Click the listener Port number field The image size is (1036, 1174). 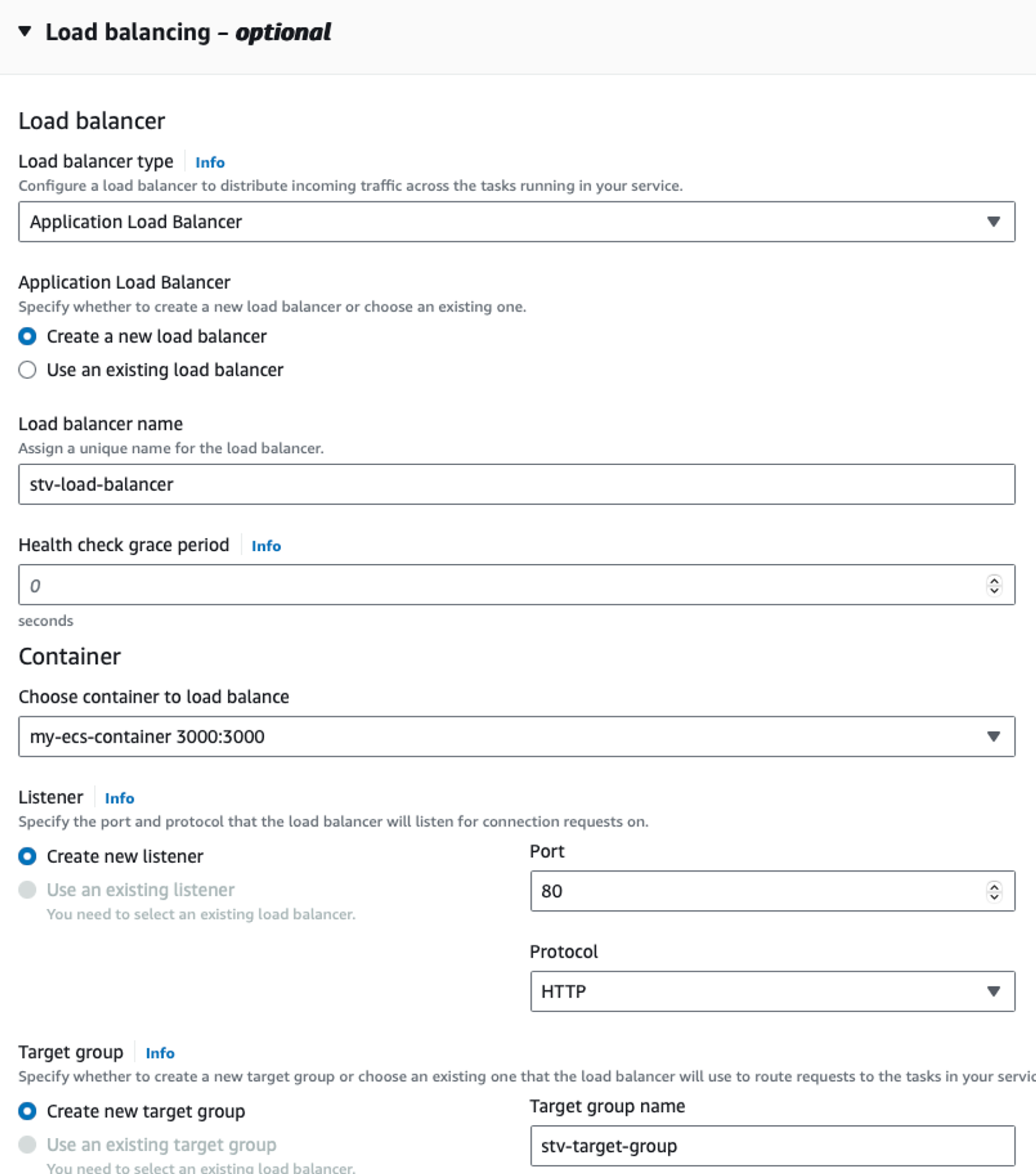coord(758,891)
